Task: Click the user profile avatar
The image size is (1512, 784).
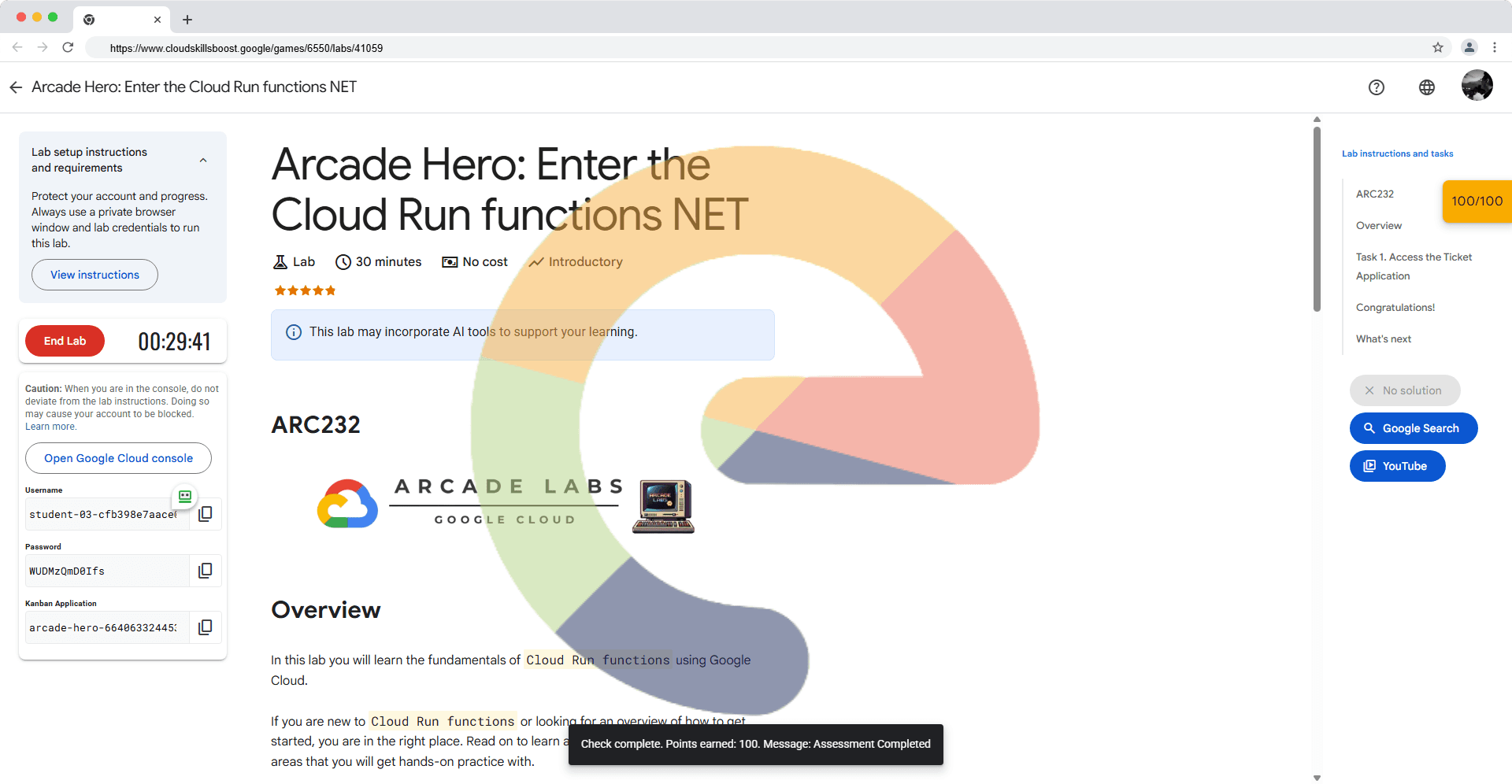Action: [x=1477, y=85]
